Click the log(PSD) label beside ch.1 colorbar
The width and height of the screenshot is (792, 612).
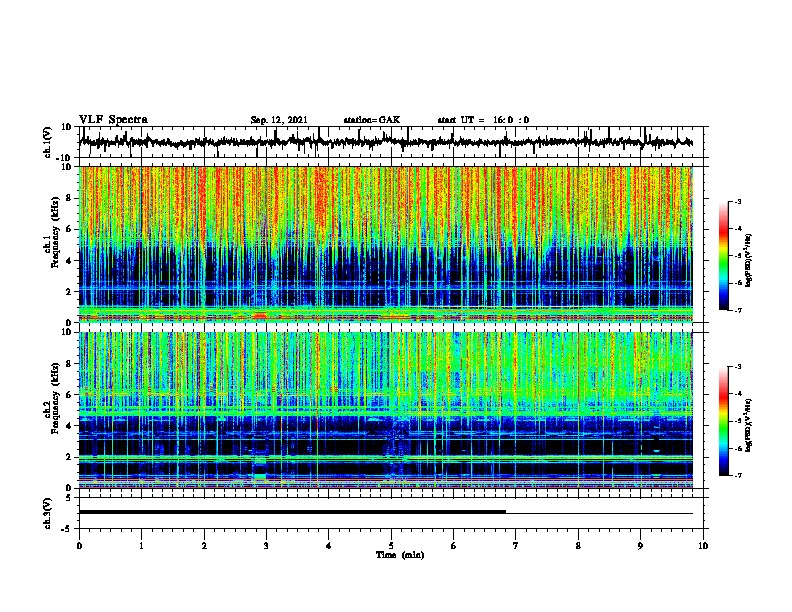tap(749, 260)
